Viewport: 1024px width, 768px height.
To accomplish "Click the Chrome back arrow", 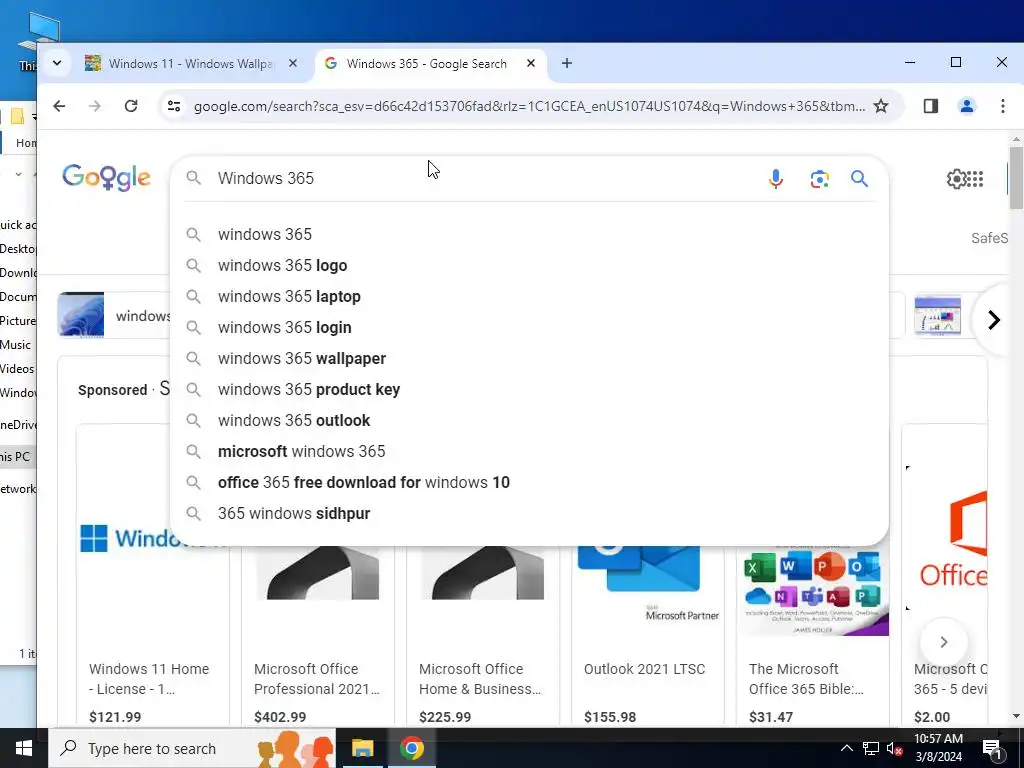I will [59, 106].
